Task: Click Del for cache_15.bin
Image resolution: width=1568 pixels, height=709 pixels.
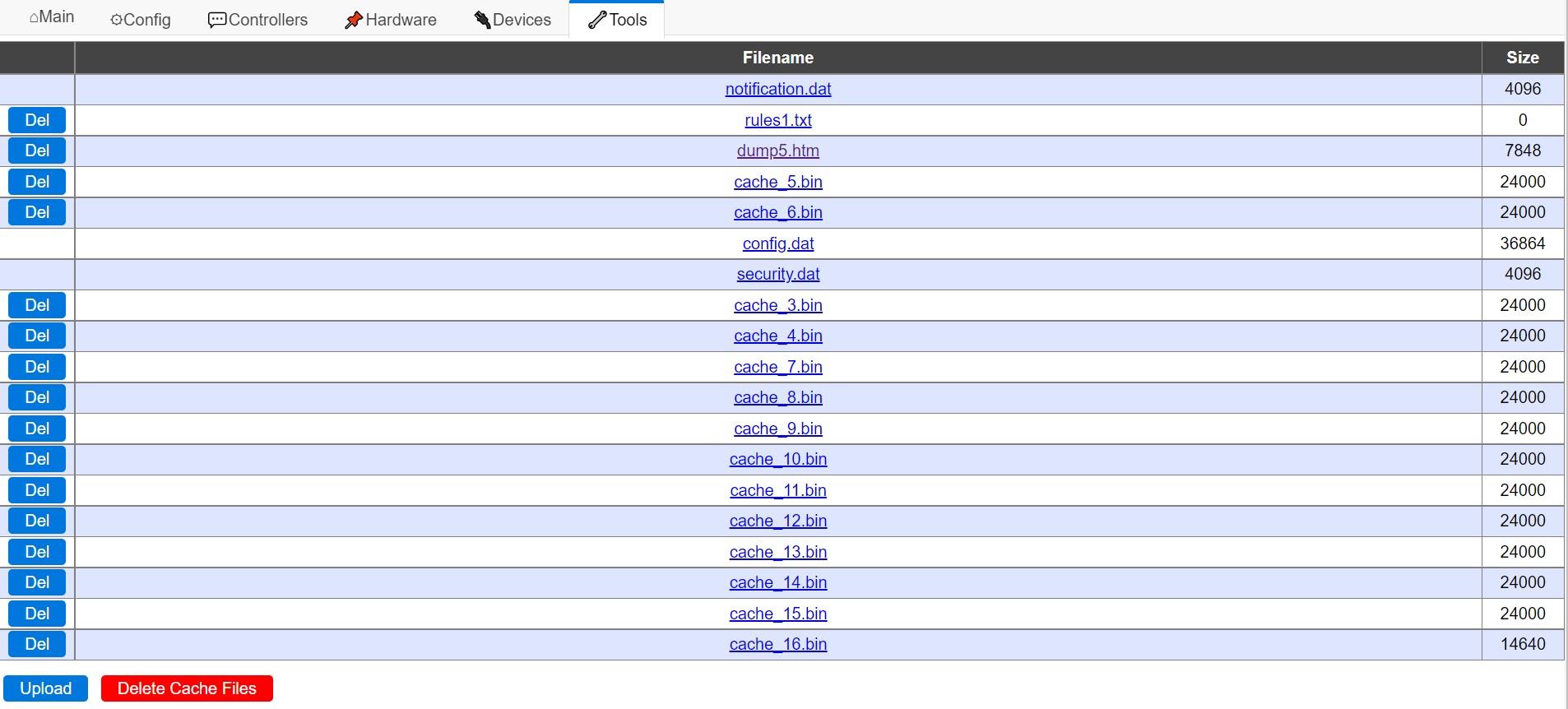Action: [x=37, y=614]
